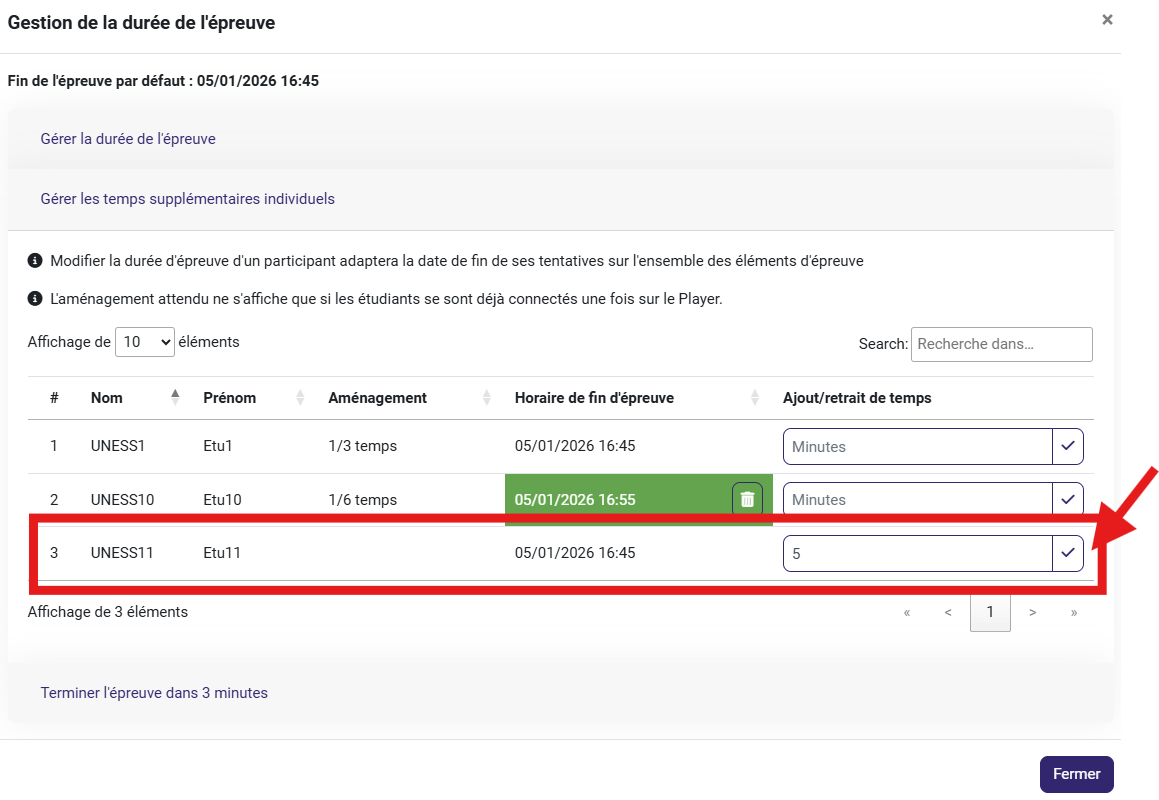Click the Search input field

(x=1001, y=344)
